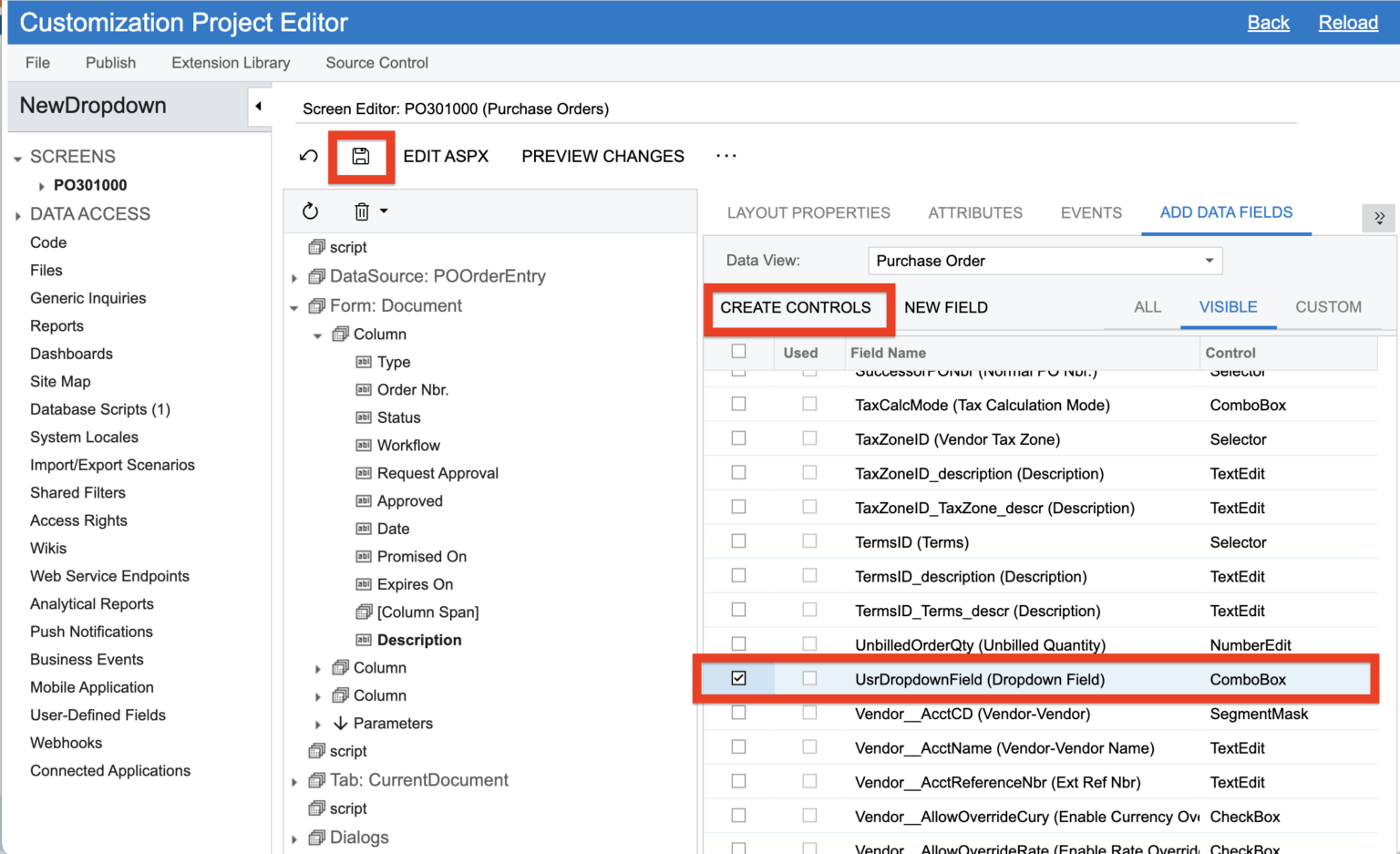
Task: Open the Publish menu
Action: click(x=110, y=62)
